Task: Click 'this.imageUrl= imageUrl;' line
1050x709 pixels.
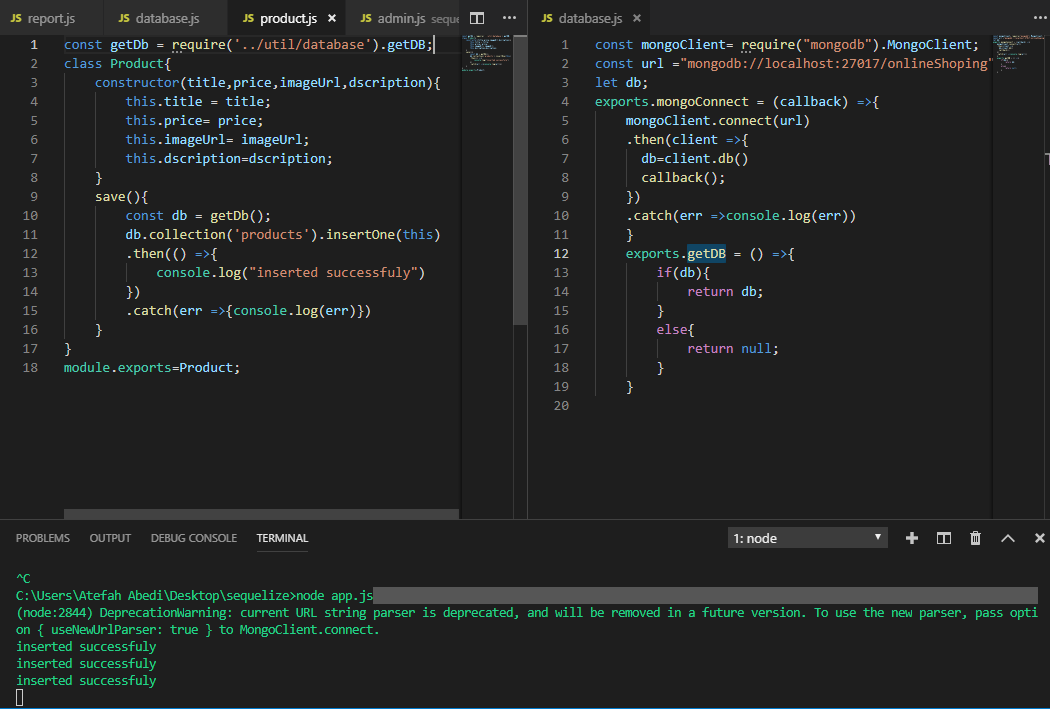Action: tap(217, 139)
